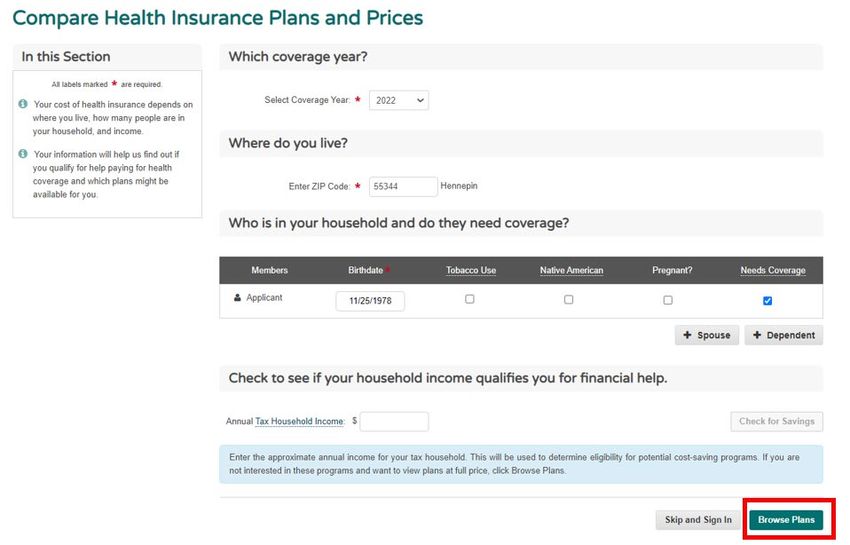The width and height of the screenshot is (850, 545).
Task: Click the info icon beside cost of health insurance
Action: pos(23,104)
